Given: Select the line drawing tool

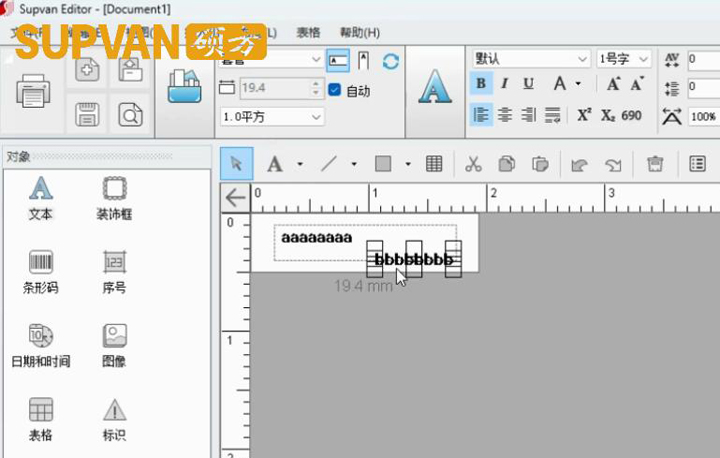Looking at the screenshot, I should 329,164.
